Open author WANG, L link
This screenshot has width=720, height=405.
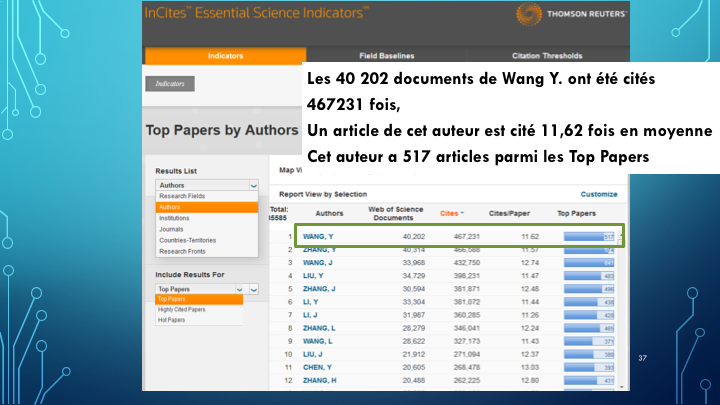pyautogui.click(x=317, y=341)
